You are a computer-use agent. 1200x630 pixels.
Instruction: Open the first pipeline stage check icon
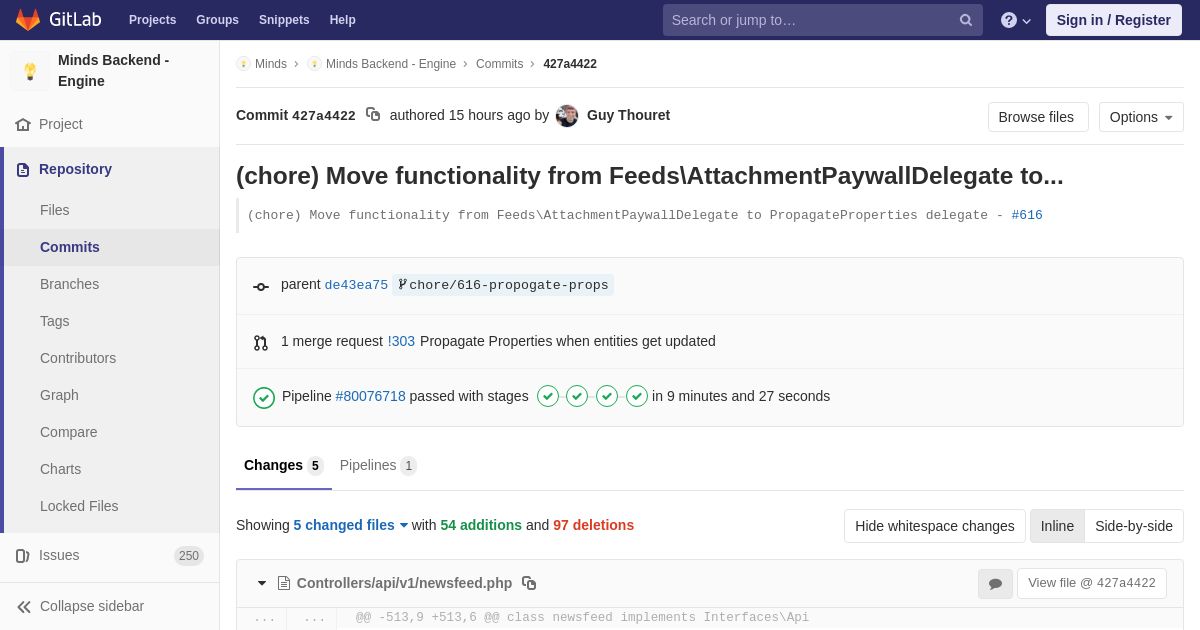click(548, 396)
